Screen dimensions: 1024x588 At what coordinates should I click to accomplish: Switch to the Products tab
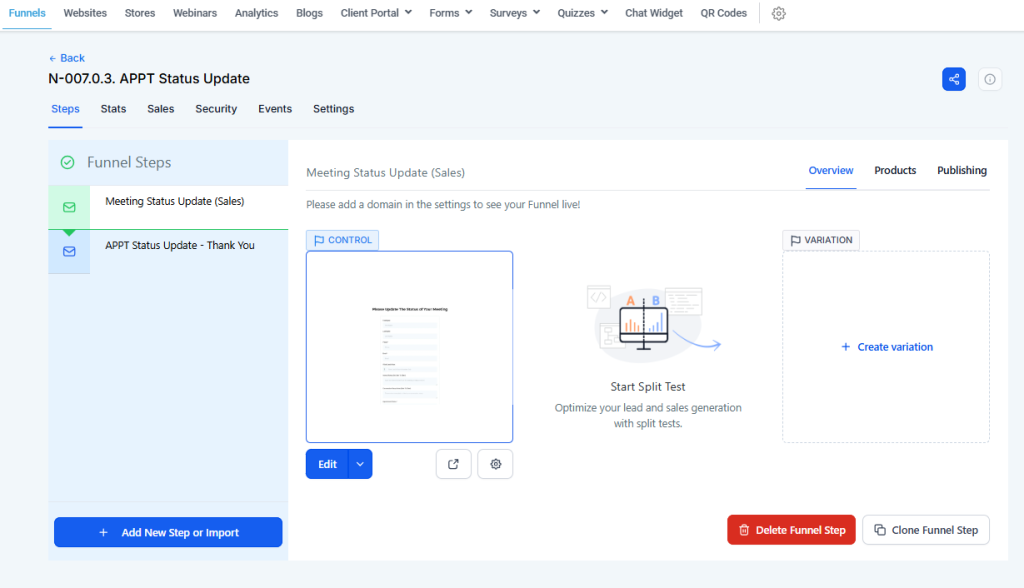coord(894,171)
